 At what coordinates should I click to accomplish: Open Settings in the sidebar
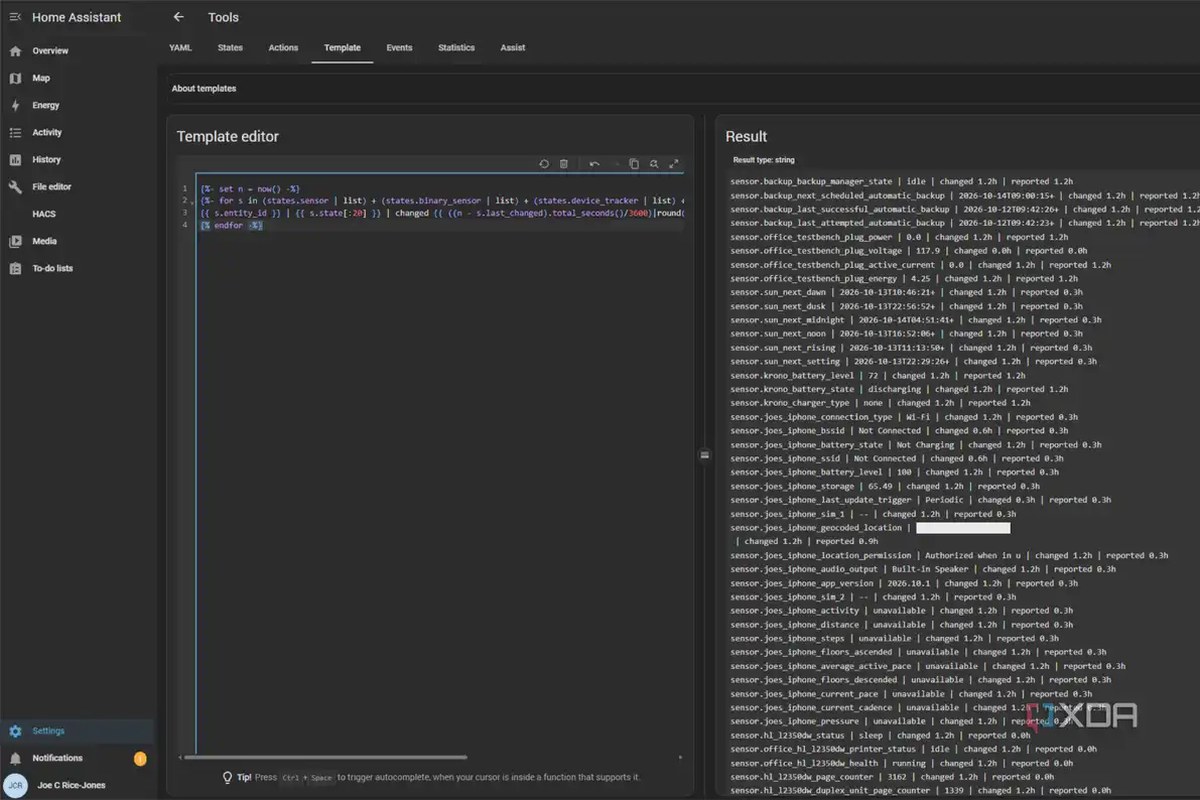point(78,731)
